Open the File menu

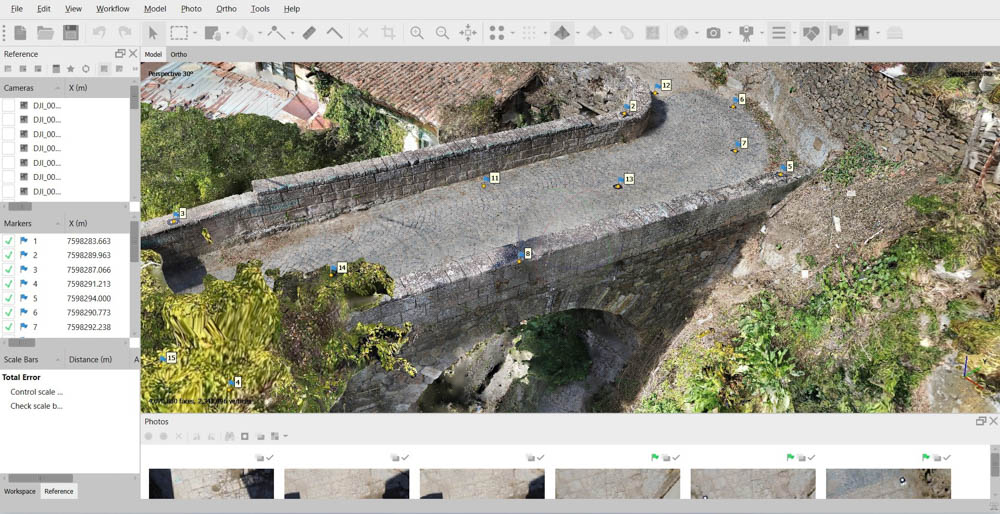[17, 9]
